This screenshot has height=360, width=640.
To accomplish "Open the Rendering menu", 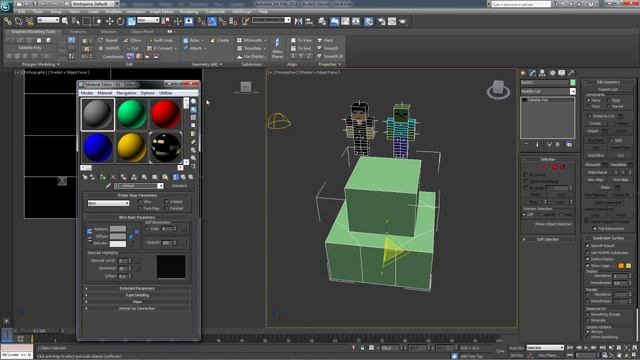I will coord(189,12).
